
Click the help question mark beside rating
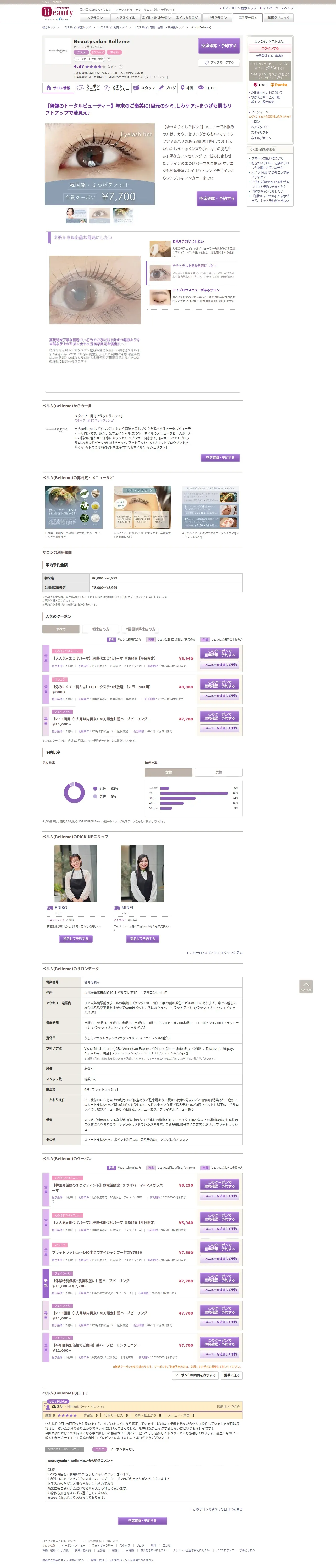tap(120, 66)
